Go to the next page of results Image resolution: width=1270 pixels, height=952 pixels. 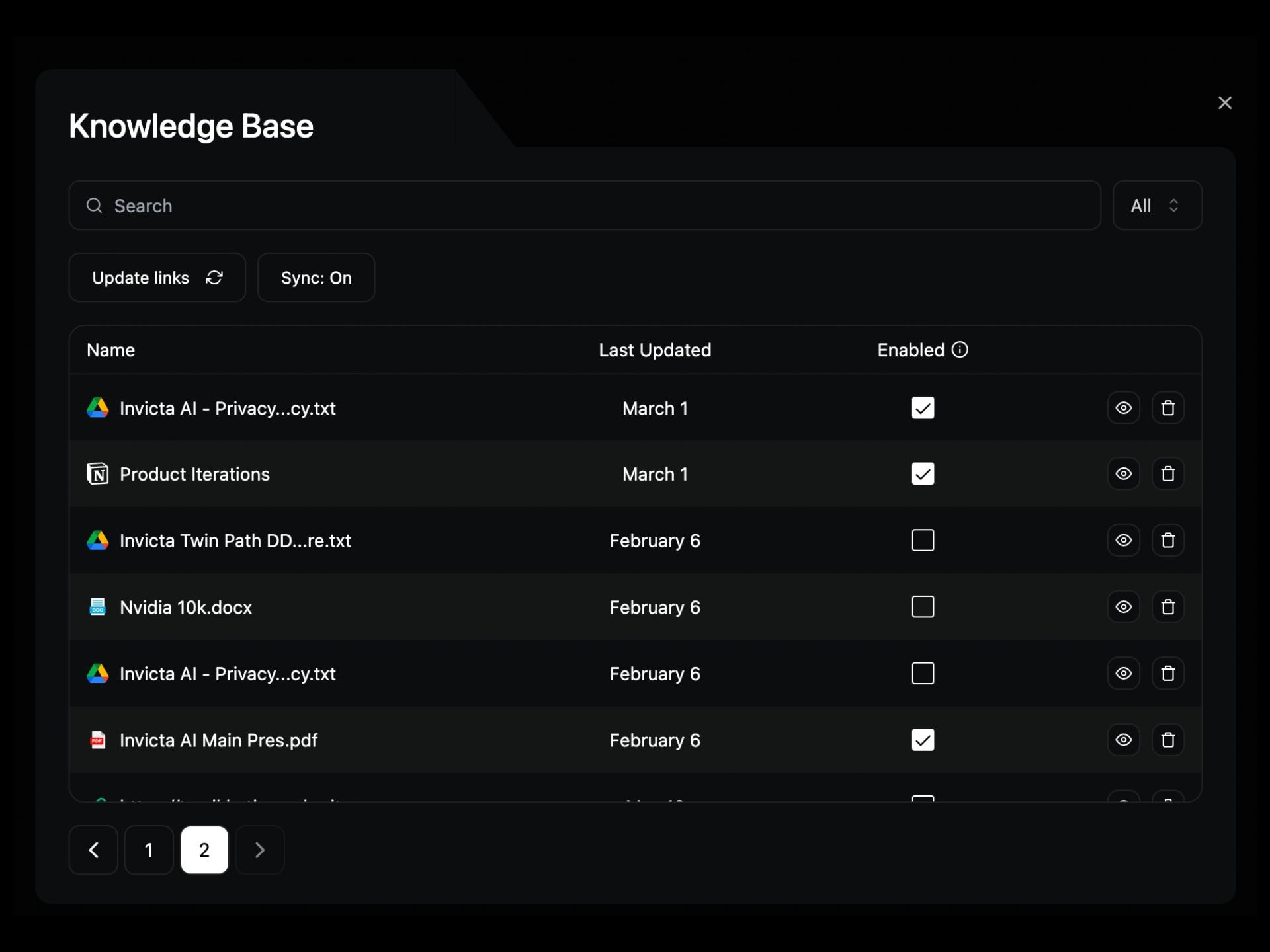[x=259, y=850]
